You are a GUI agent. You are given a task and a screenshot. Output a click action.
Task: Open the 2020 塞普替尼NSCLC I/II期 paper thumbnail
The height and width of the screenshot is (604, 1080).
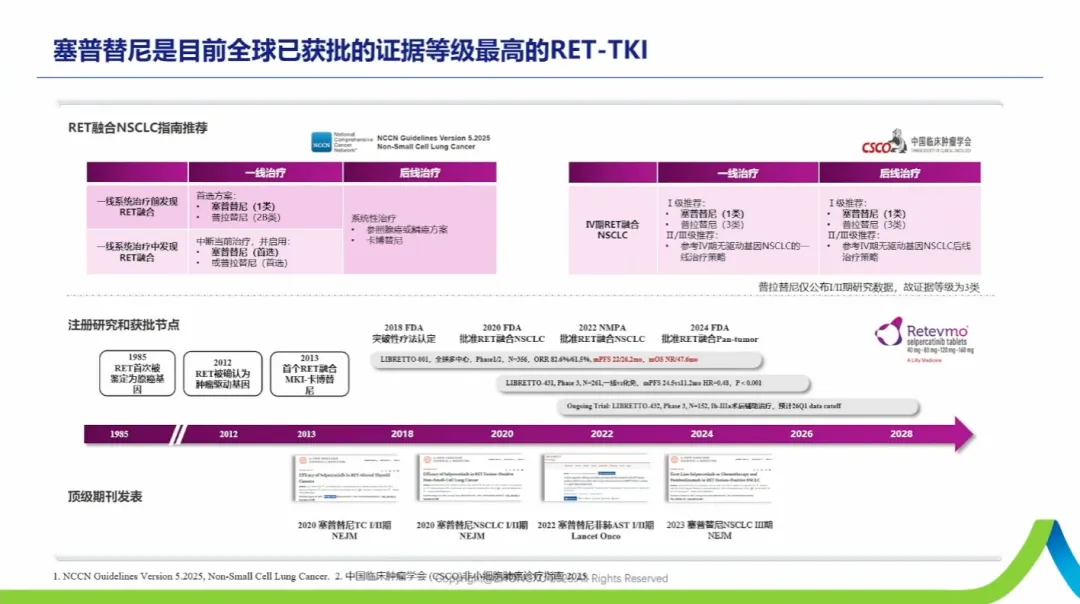click(x=471, y=478)
